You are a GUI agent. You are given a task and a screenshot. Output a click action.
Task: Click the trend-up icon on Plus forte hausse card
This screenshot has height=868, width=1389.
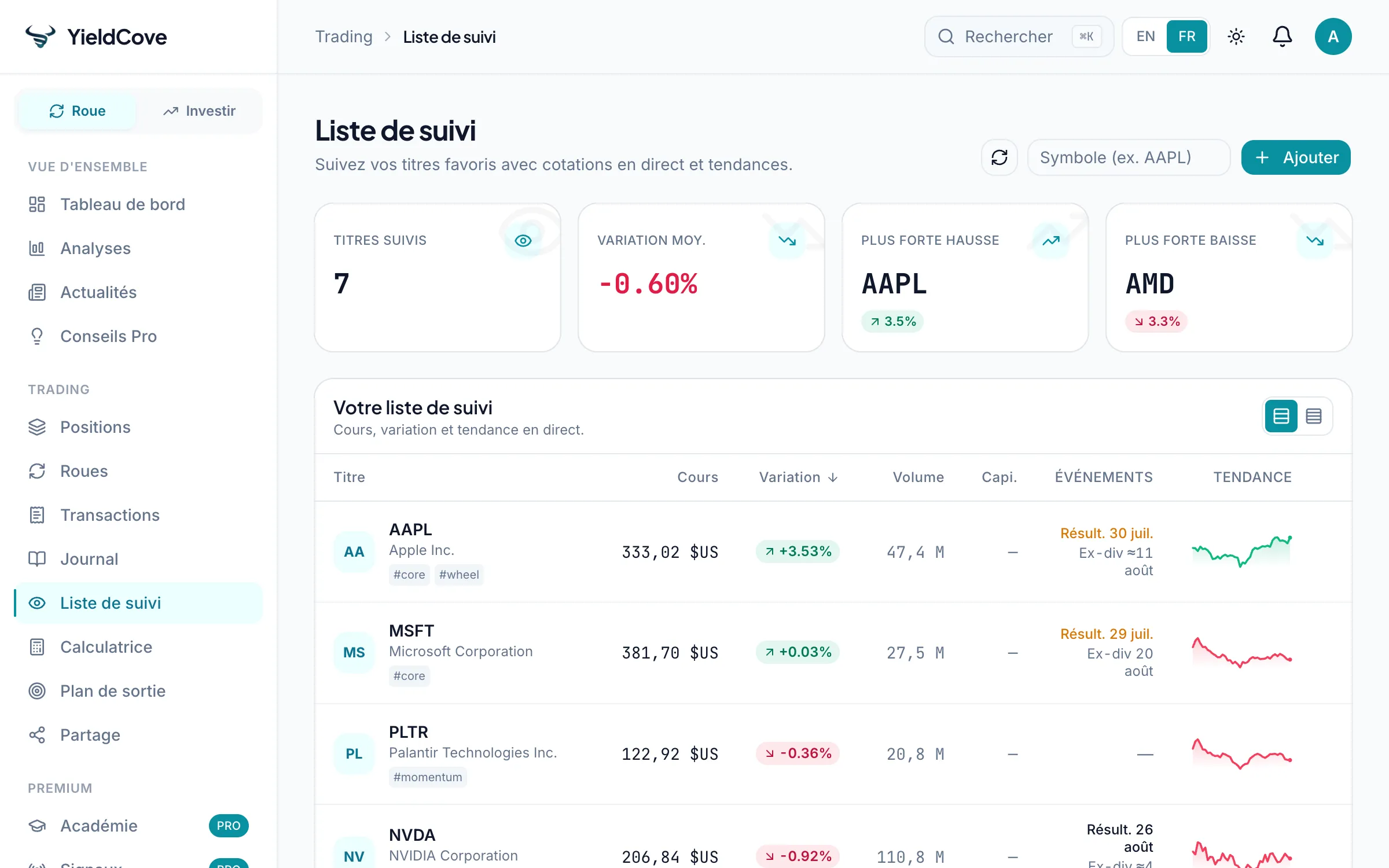1050,241
